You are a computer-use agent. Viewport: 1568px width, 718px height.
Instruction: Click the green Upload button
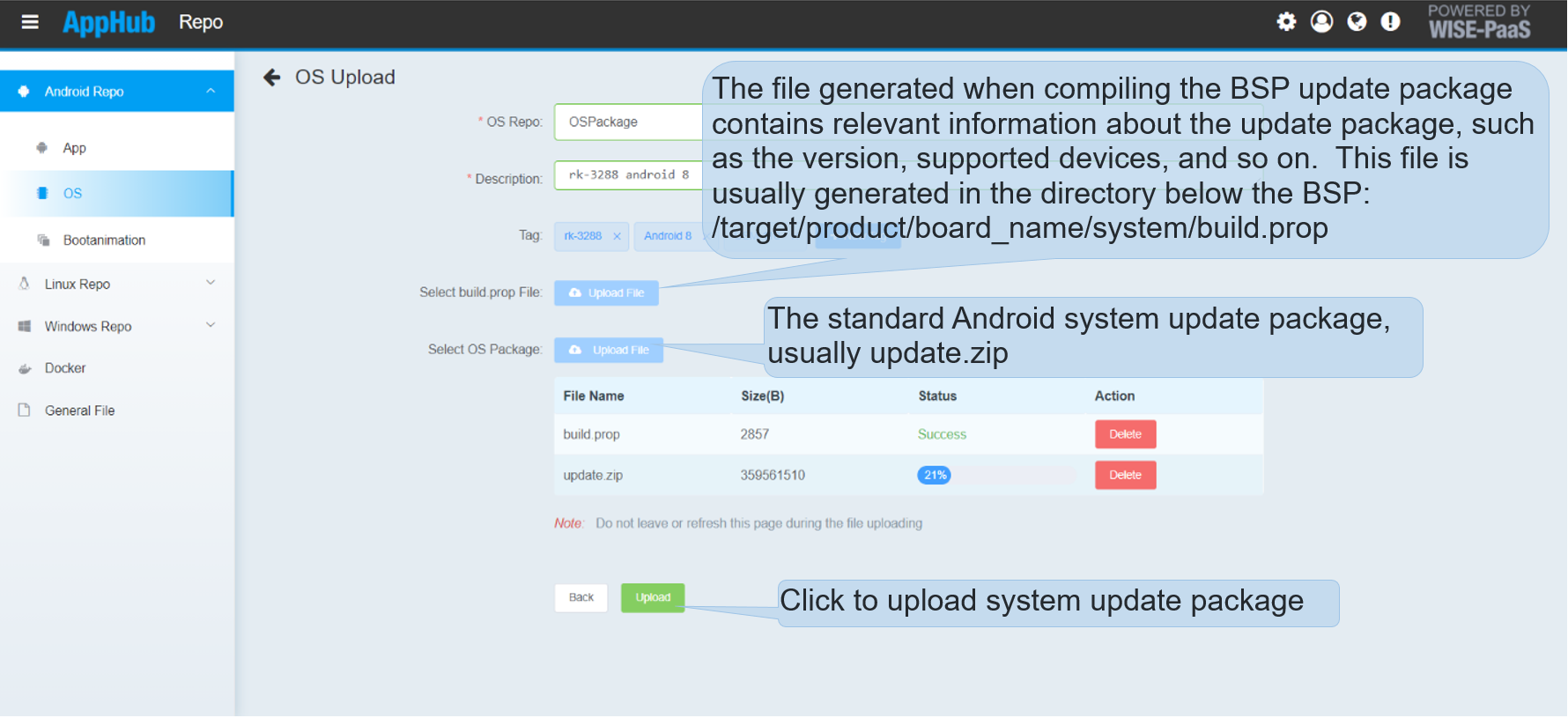tap(653, 597)
